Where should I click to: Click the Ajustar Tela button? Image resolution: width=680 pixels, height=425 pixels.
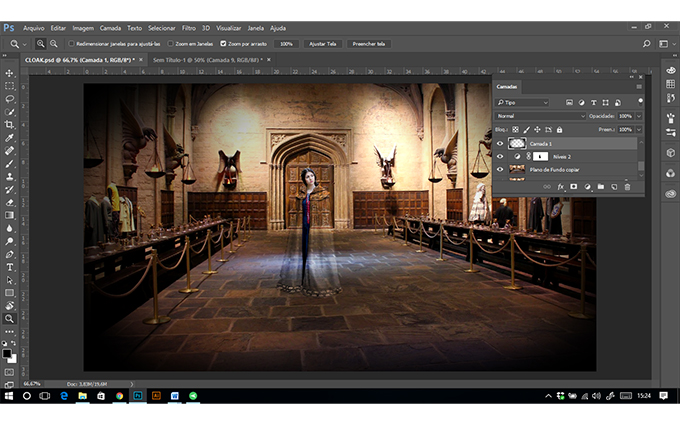pos(323,44)
